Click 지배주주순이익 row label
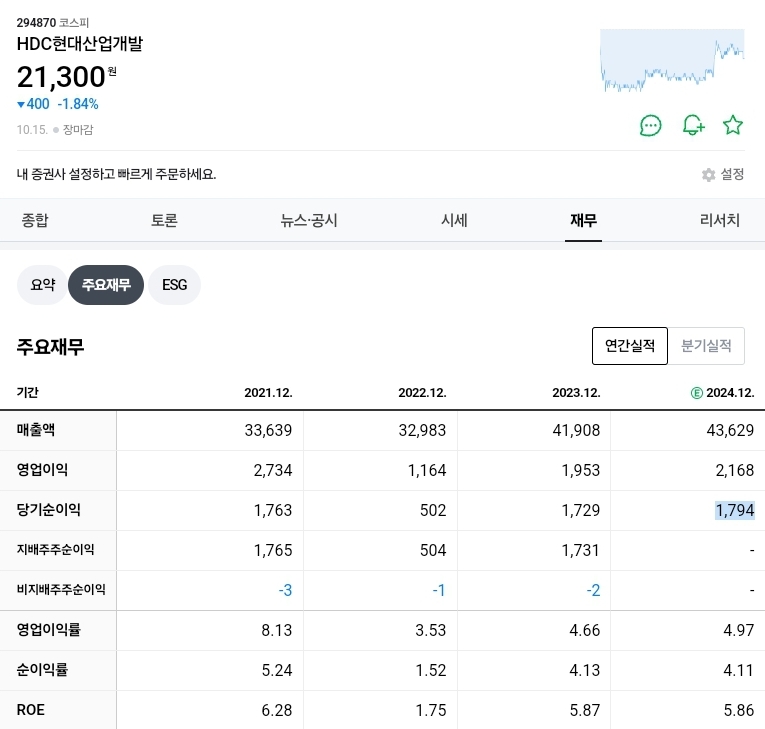 click(x=55, y=550)
